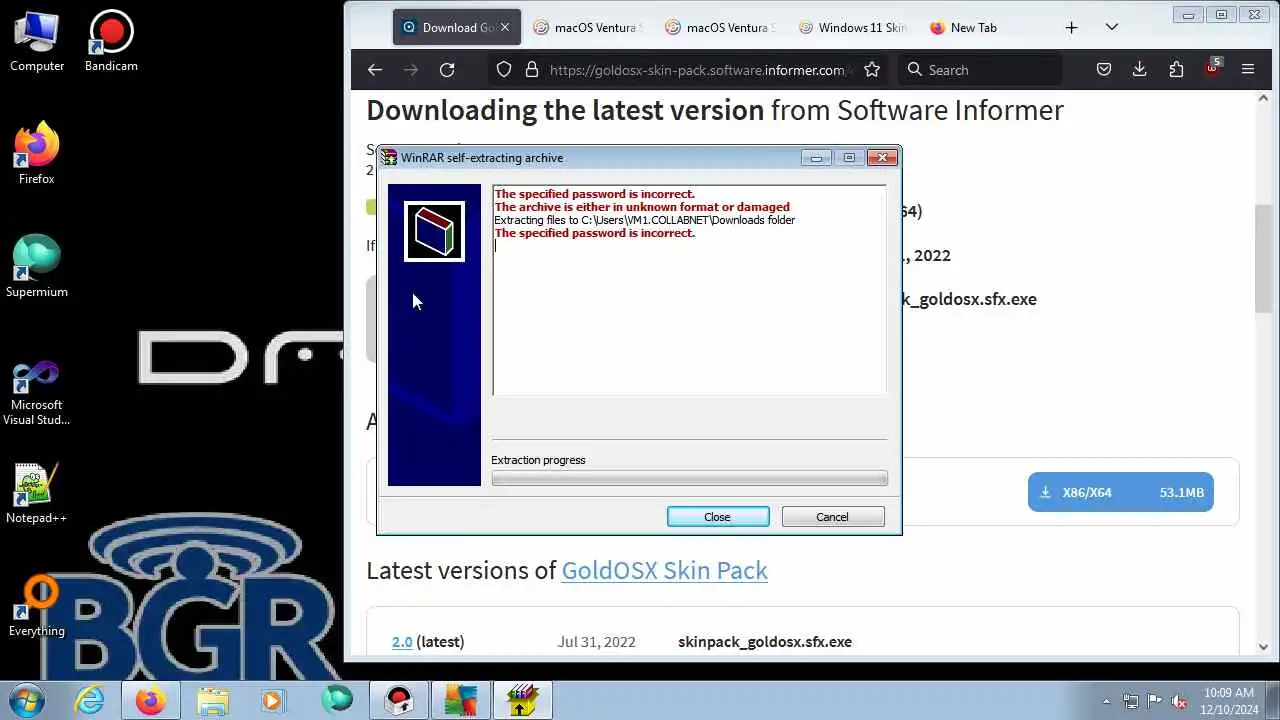The height and width of the screenshot is (720, 1280).
Task: Switch to the Windows 11 Skin tab
Action: 851,28
